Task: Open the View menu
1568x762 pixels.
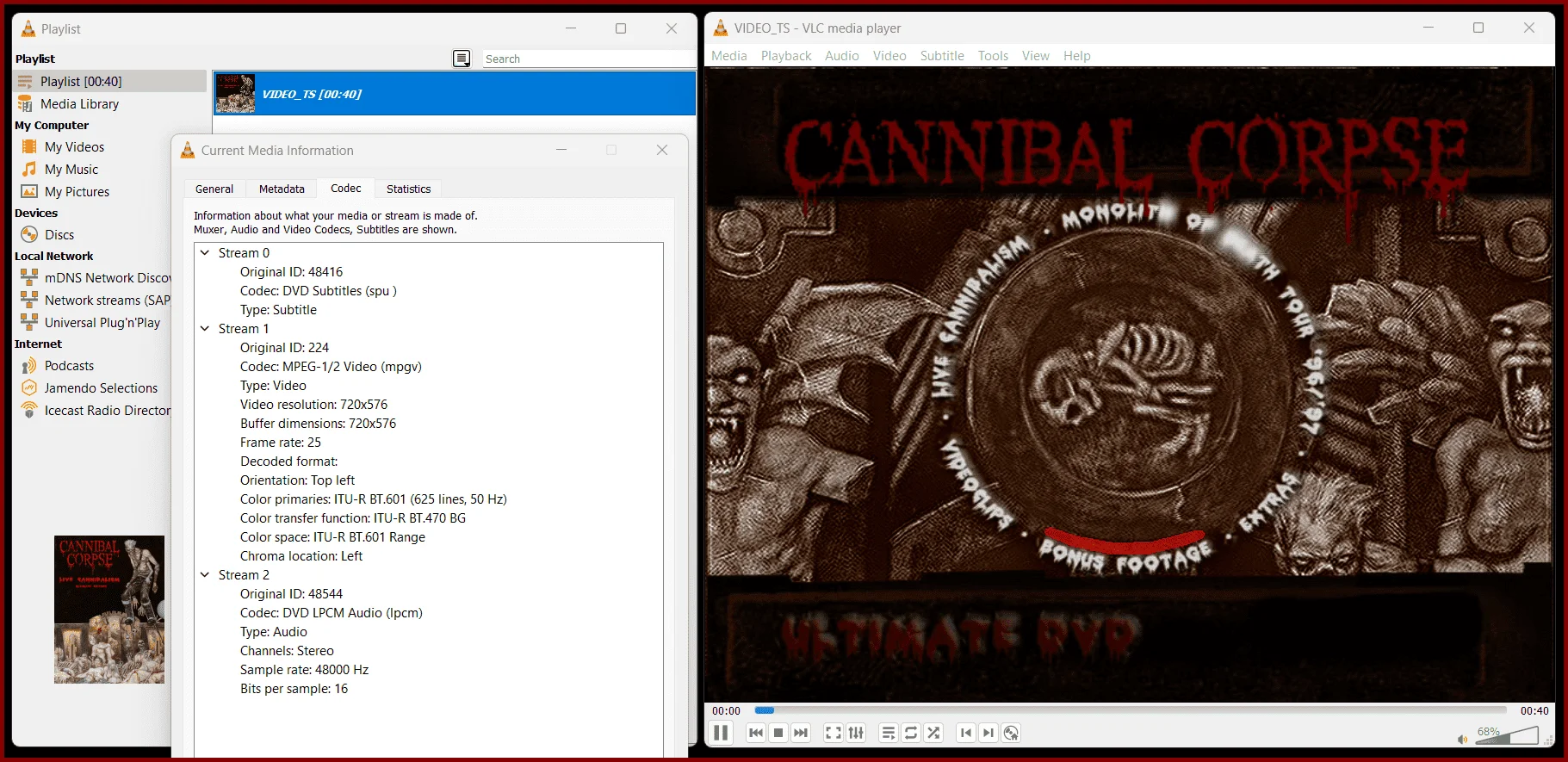Action: click(1036, 55)
